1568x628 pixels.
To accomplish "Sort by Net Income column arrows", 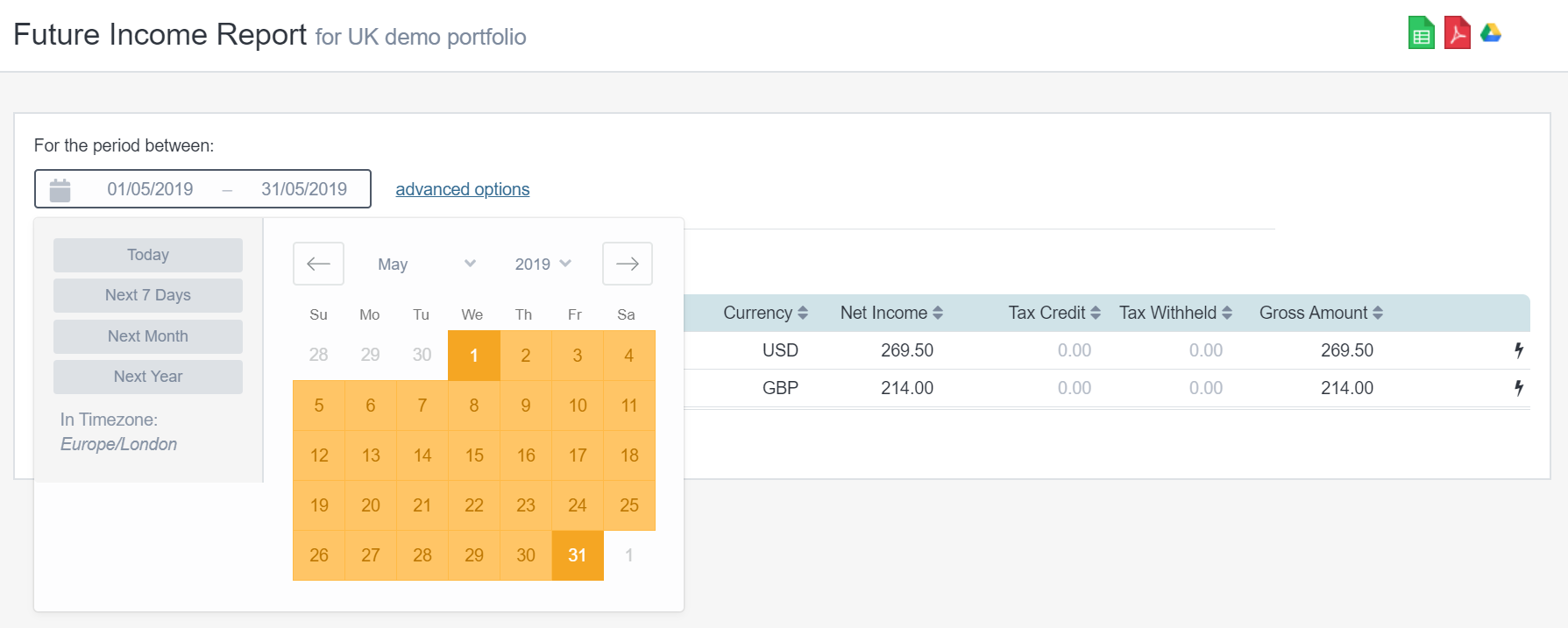I will [x=938, y=313].
